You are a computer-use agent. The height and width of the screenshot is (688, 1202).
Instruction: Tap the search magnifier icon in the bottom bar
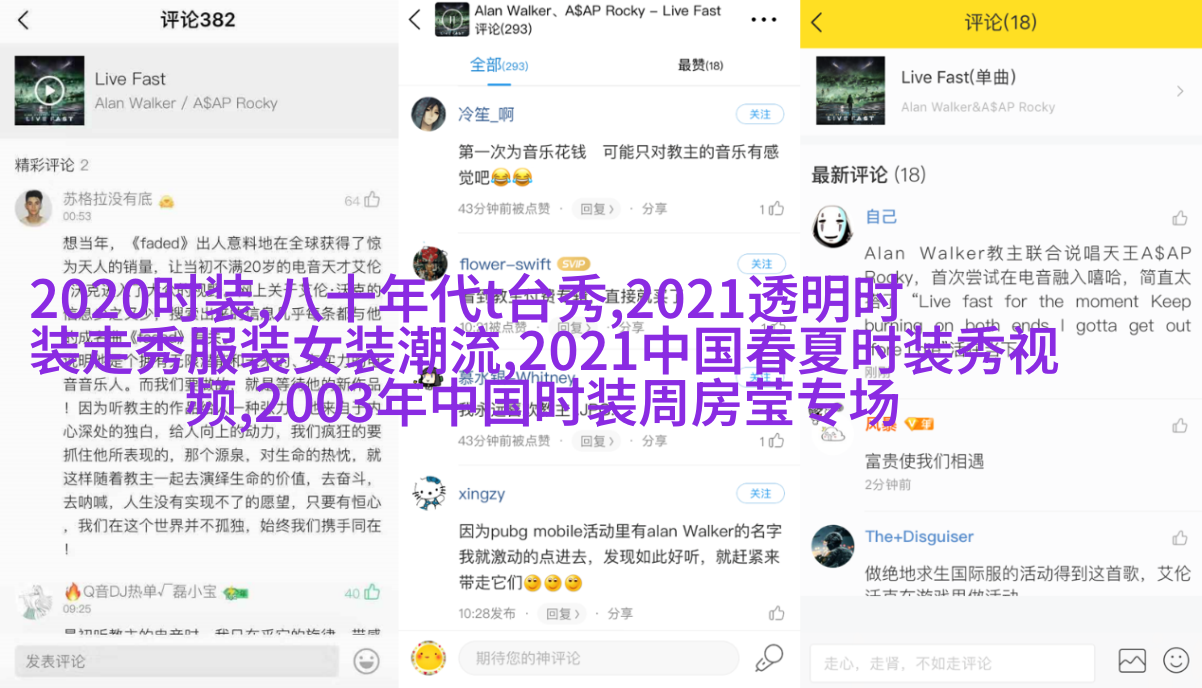pyautogui.click(x=769, y=658)
